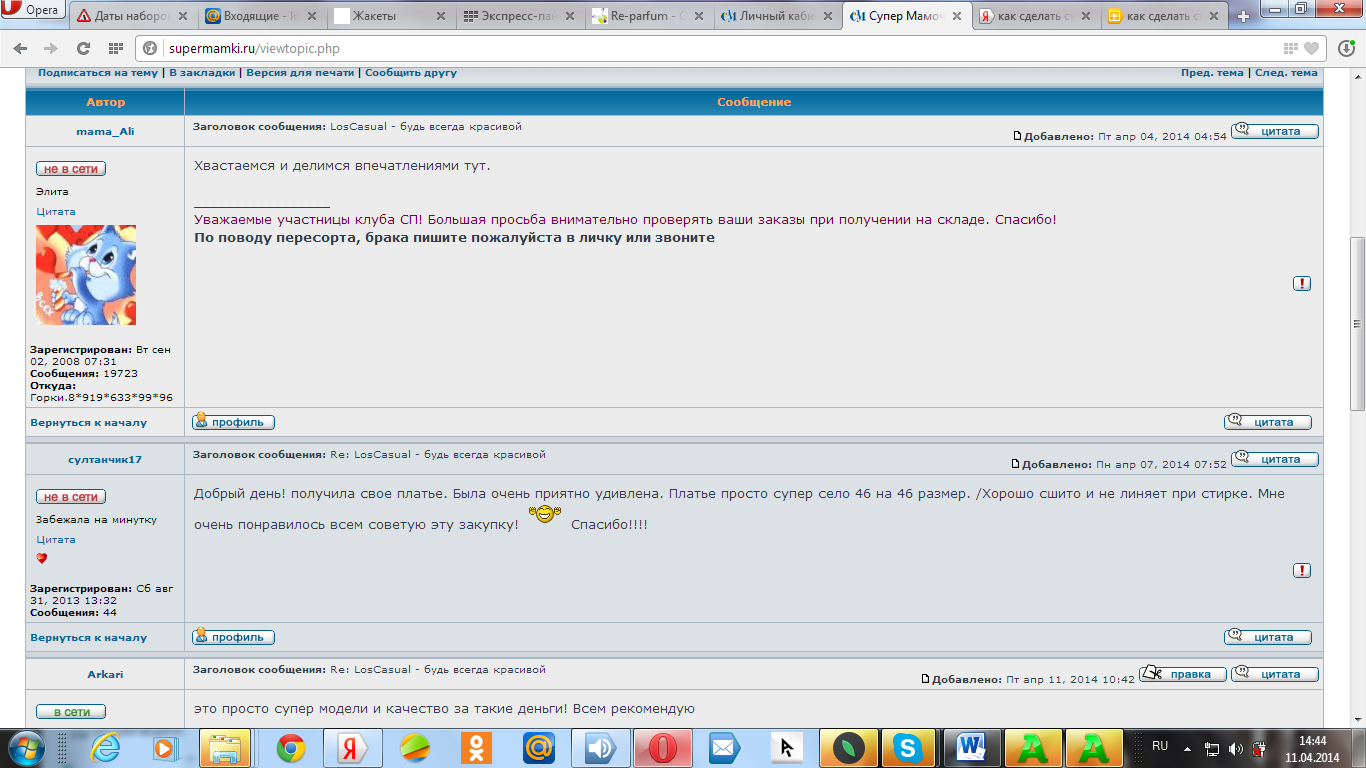Open Yandex browser icon in the taskbar

click(352, 747)
